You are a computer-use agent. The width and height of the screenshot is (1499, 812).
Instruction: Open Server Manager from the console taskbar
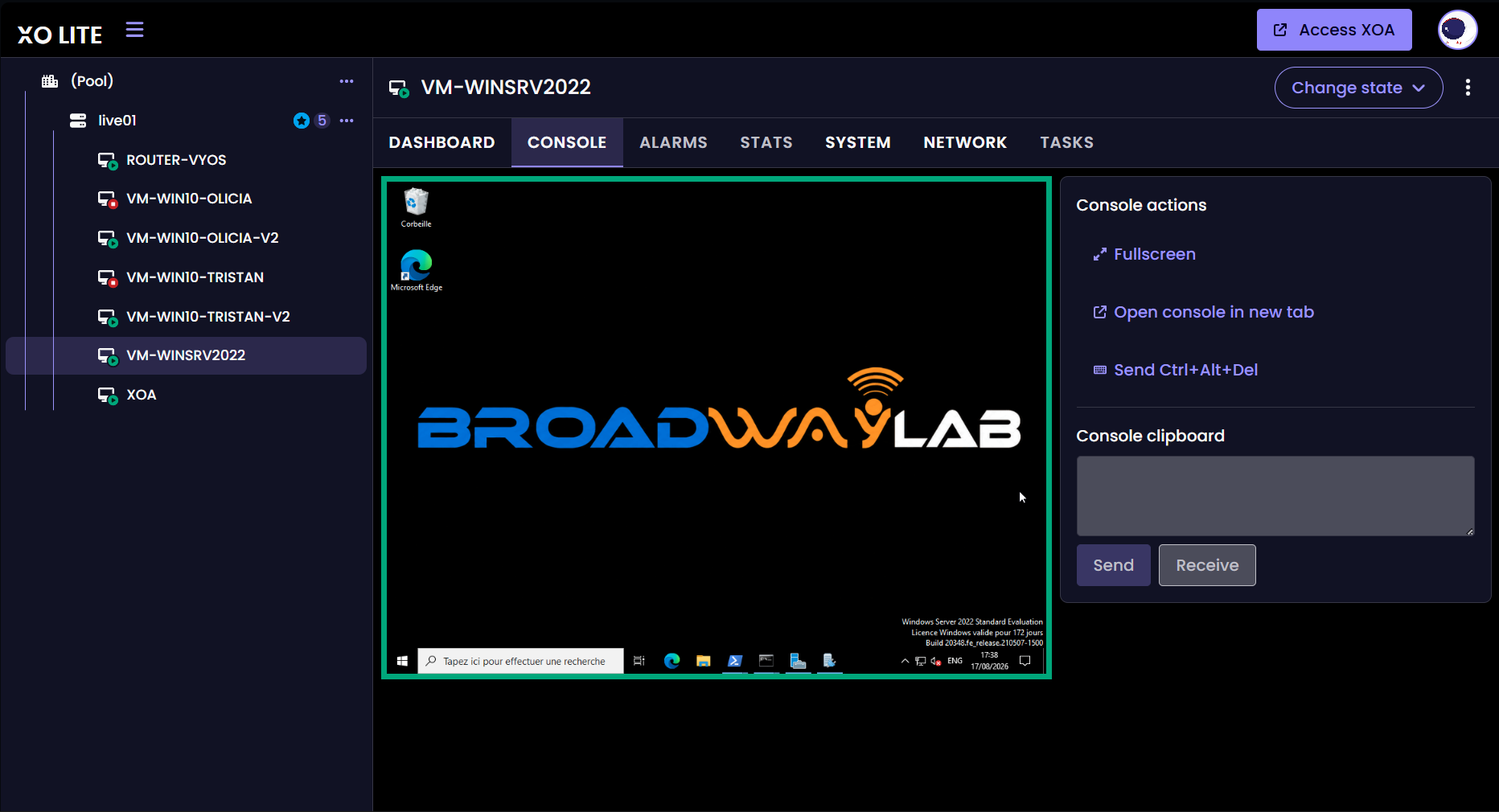point(798,661)
